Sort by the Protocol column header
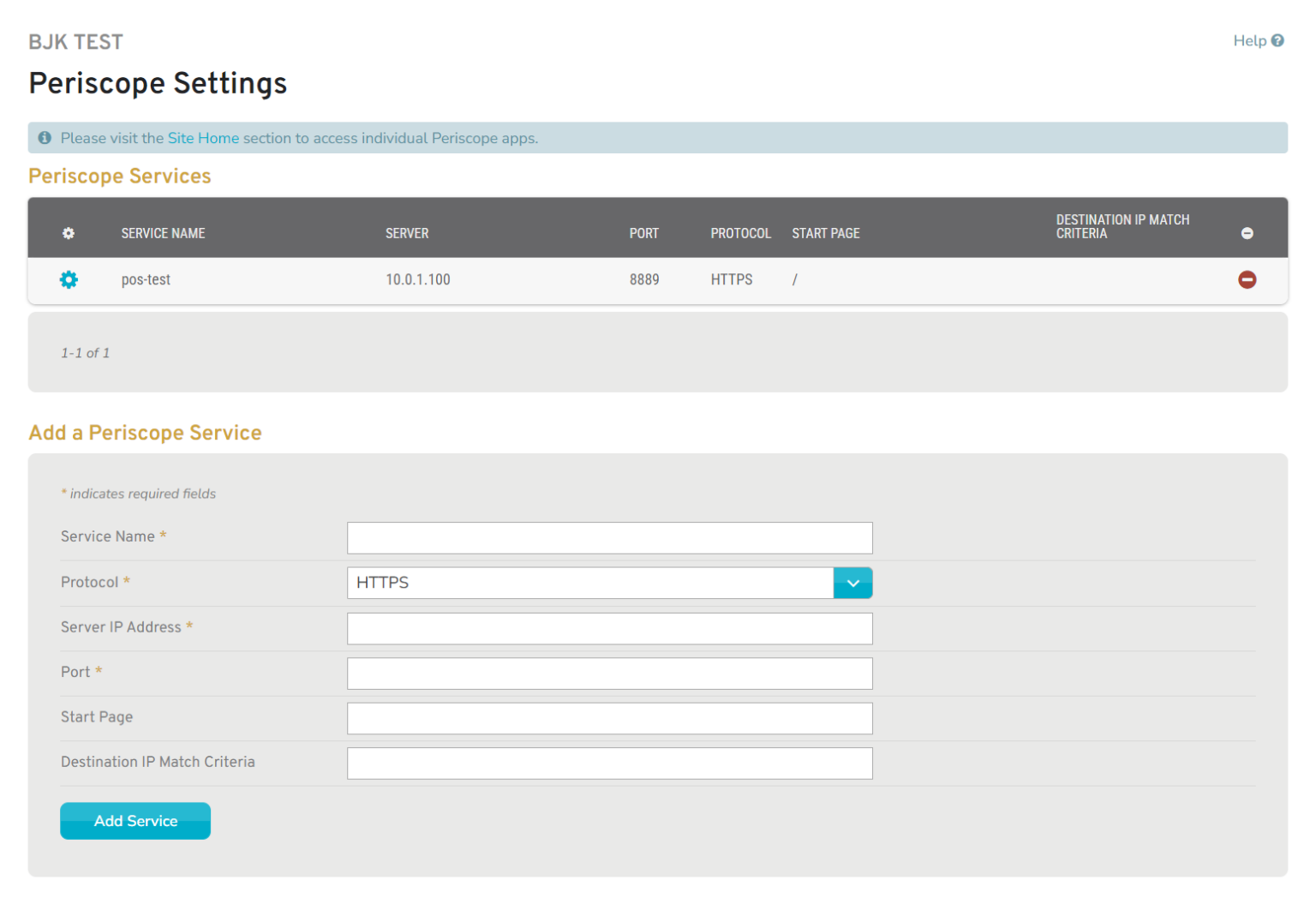The image size is (1316, 910). point(740,233)
